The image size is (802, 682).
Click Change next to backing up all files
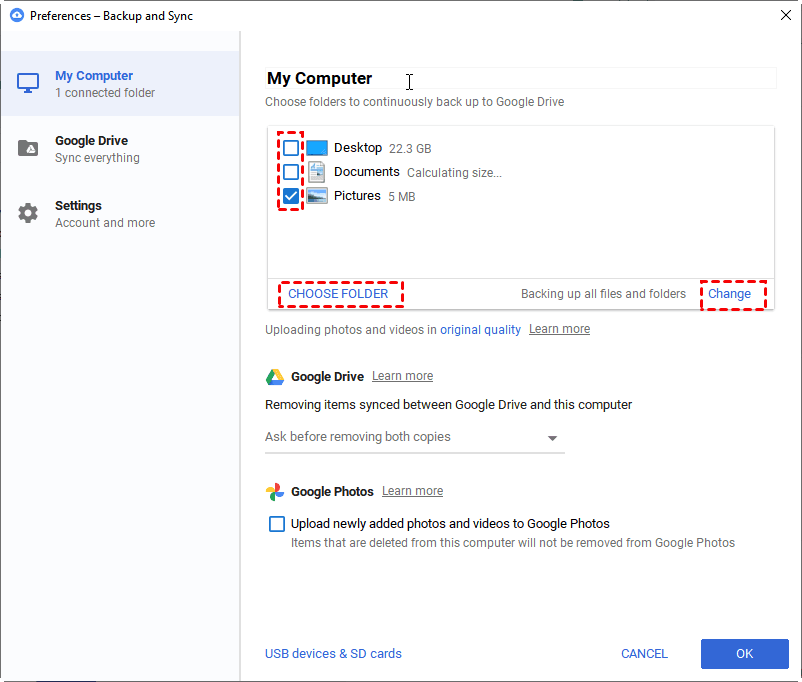(x=729, y=294)
